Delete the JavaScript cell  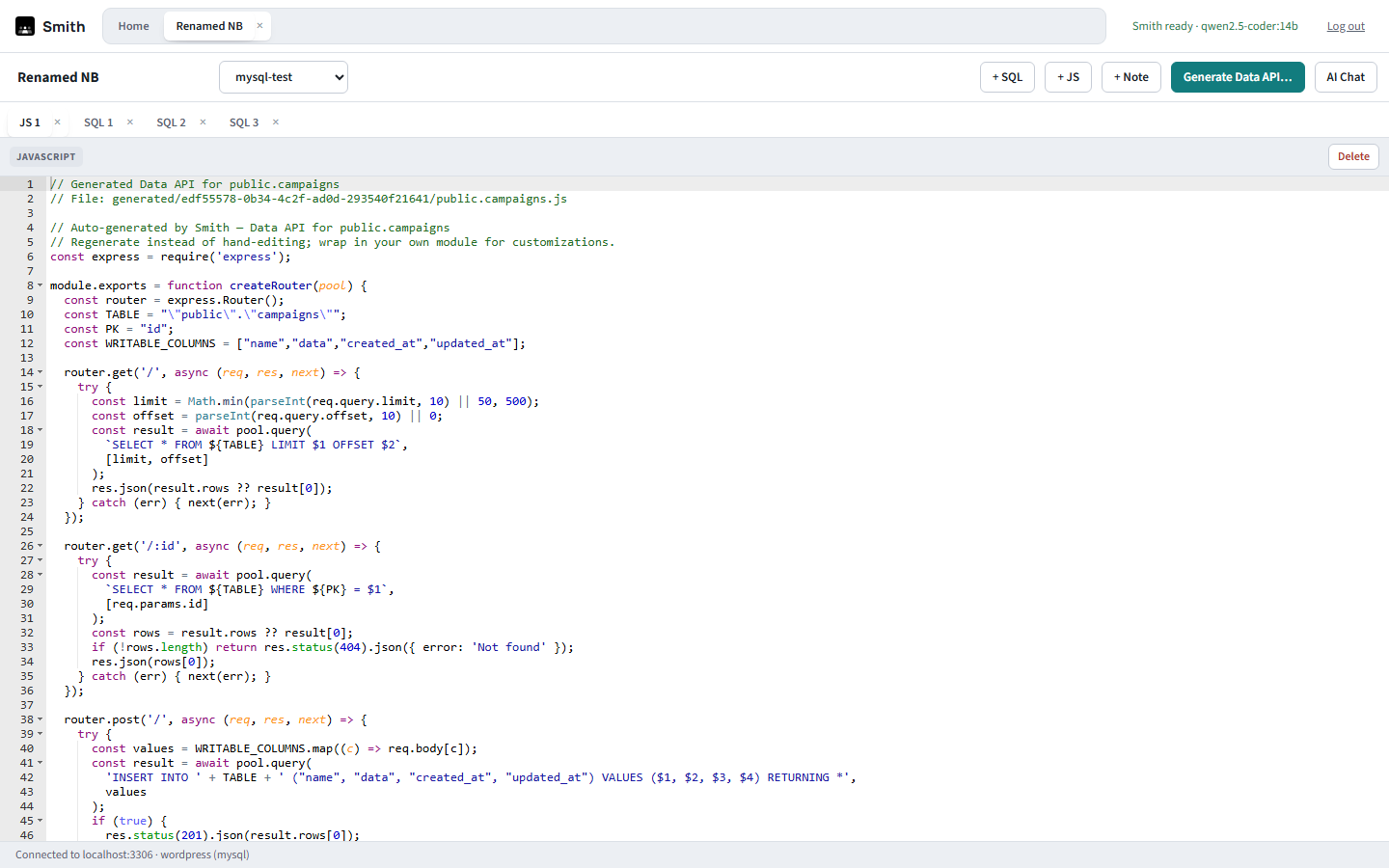click(1353, 156)
